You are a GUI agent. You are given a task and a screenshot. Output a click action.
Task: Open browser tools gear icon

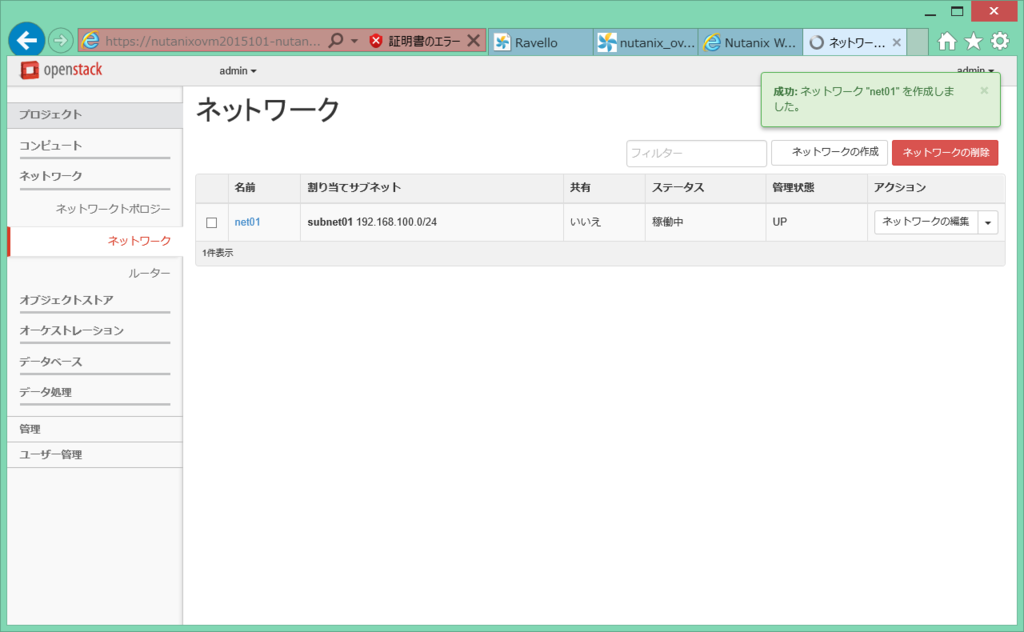pos(1000,42)
